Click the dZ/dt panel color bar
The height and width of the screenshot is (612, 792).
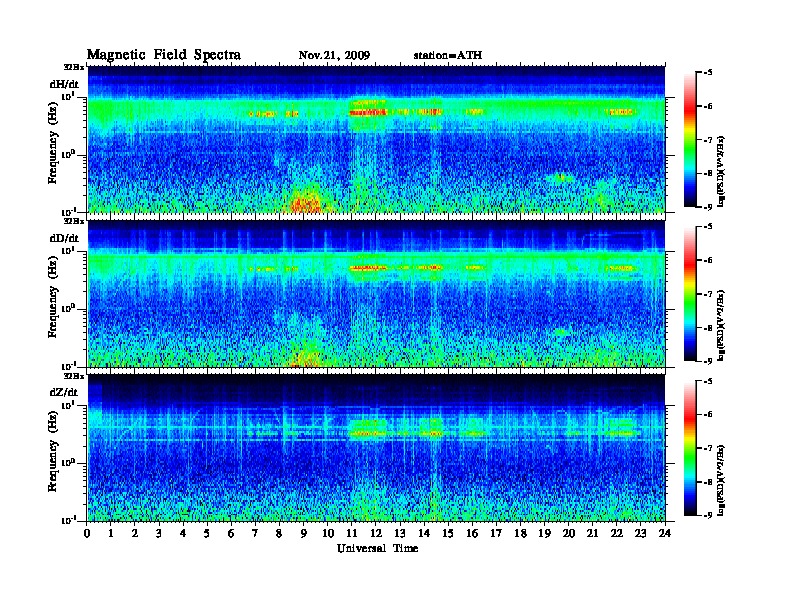[689, 448]
